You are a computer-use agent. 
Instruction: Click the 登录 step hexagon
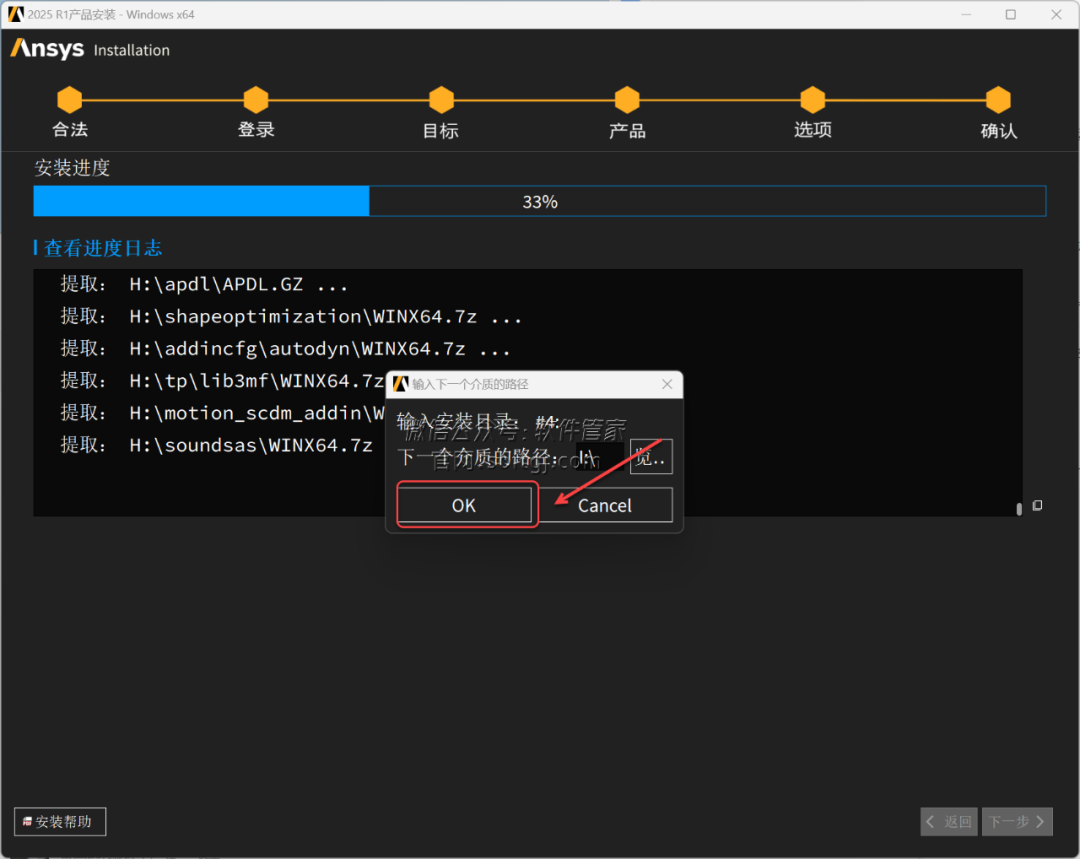pyautogui.click(x=256, y=100)
